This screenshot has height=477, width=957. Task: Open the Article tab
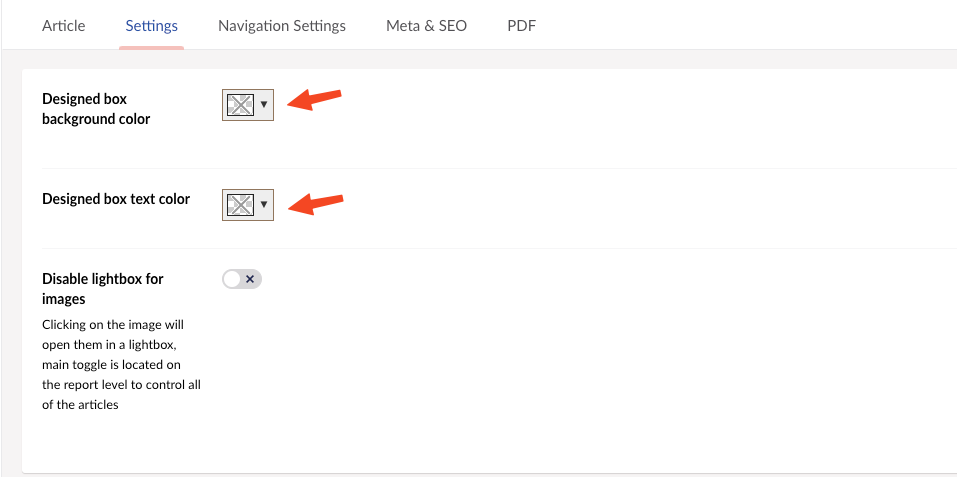coord(64,26)
